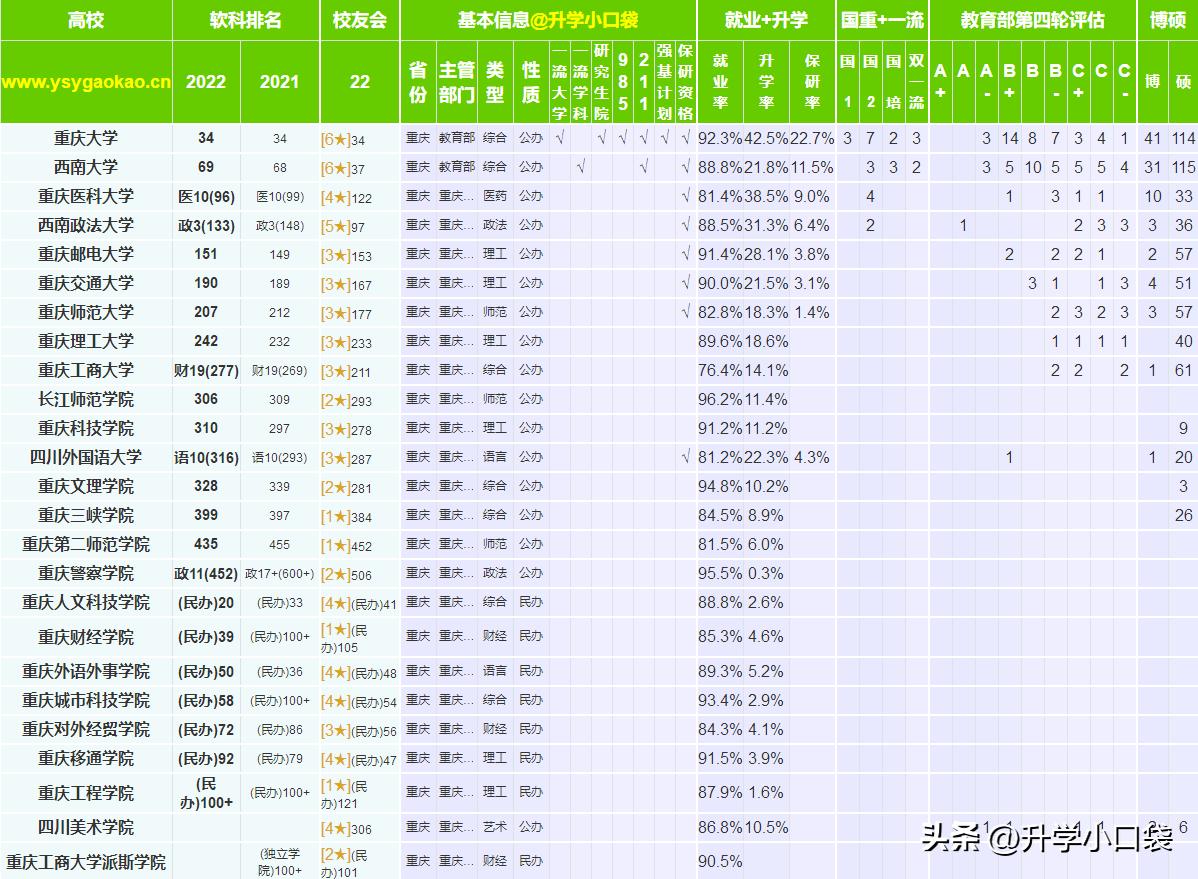Image resolution: width=1198 pixels, height=879 pixels.
Task: Click the 校友会 column header
Action: (356, 18)
